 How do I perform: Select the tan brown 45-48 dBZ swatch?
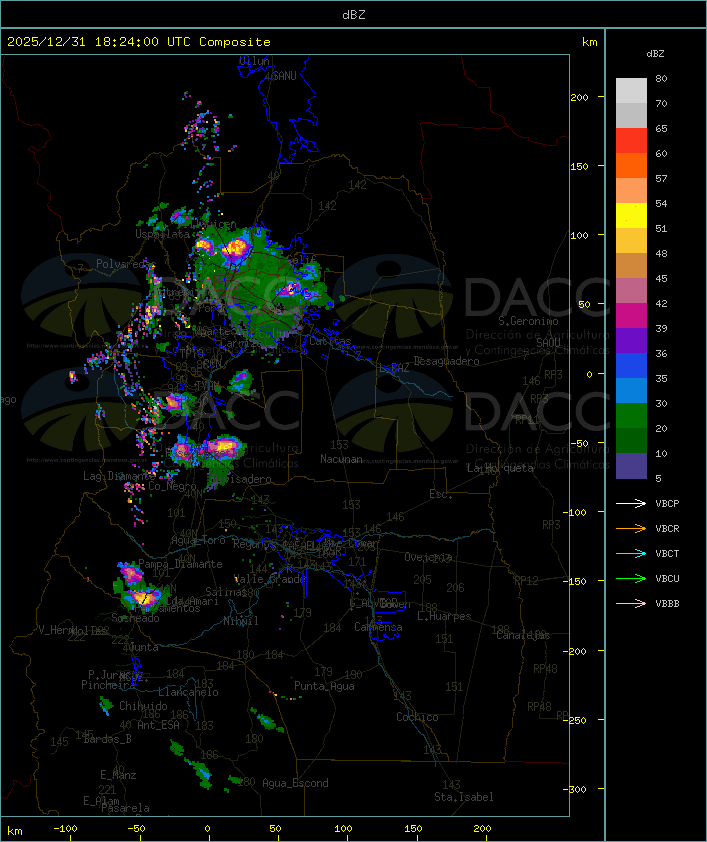pos(631,265)
